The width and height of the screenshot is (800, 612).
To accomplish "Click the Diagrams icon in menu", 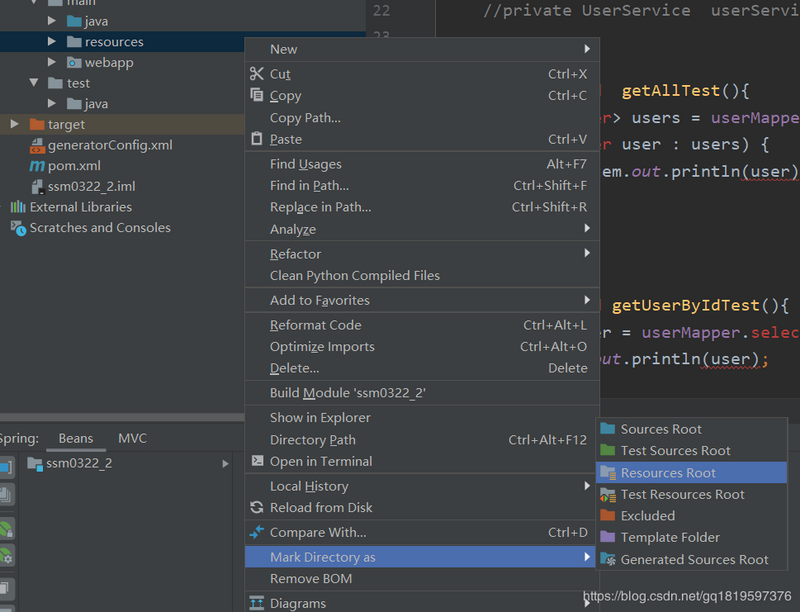I will (x=257, y=604).
